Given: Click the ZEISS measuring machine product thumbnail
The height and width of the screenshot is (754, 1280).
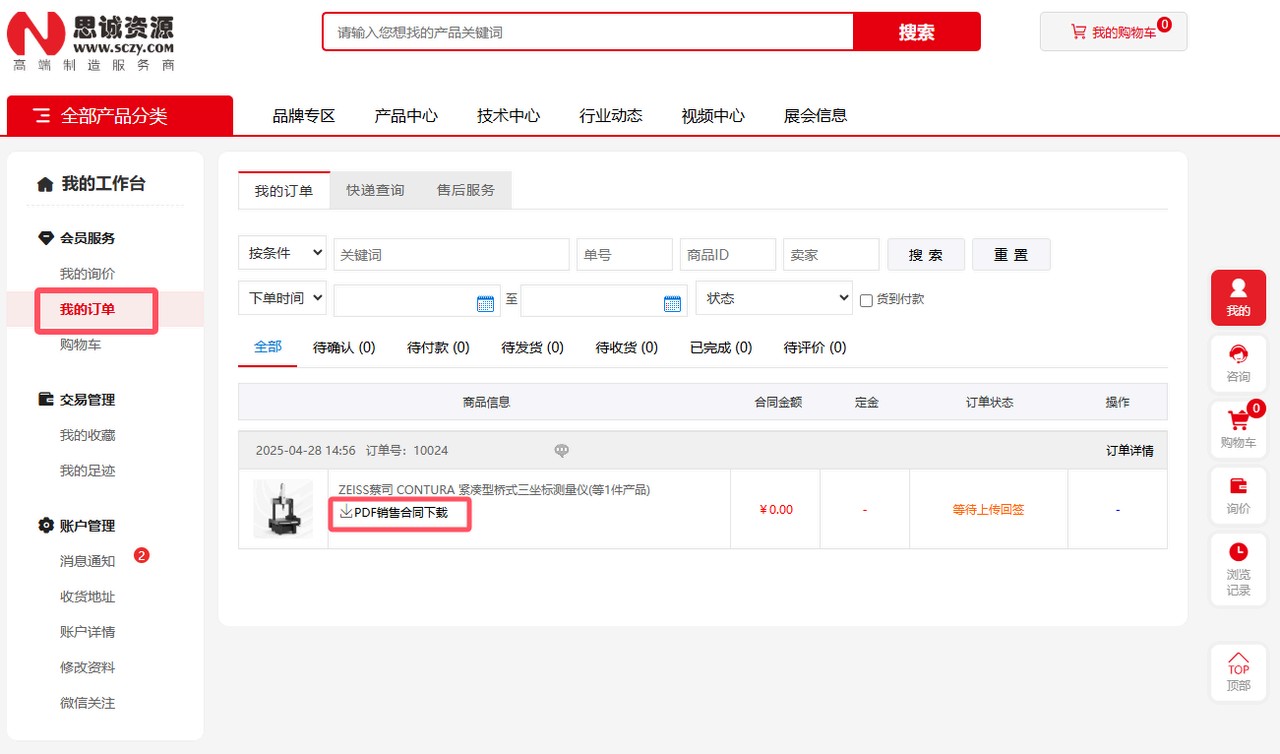Looking at the screenshot, I should point(283,509).
